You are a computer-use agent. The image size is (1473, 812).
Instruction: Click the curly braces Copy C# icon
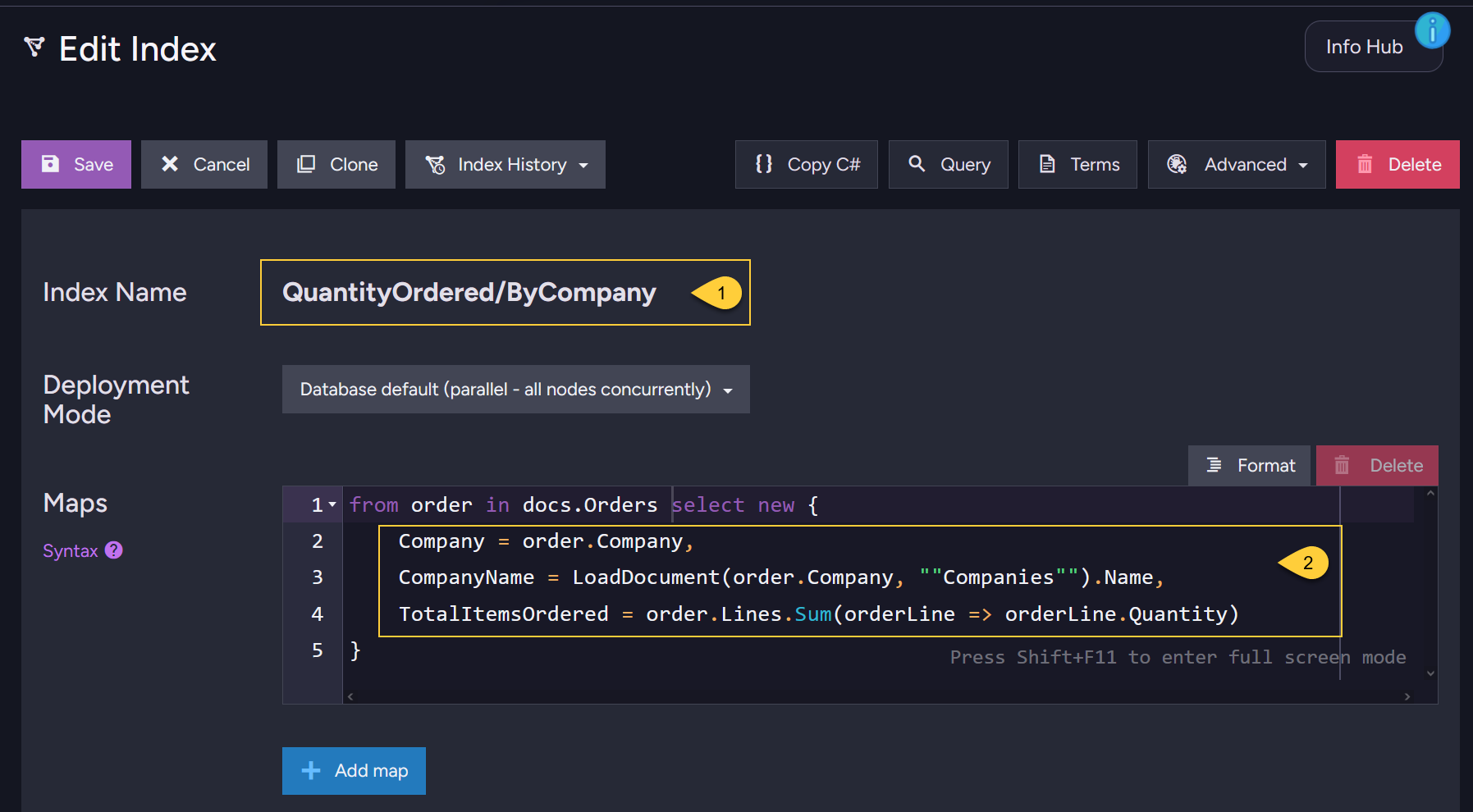(x=764, y=164)
